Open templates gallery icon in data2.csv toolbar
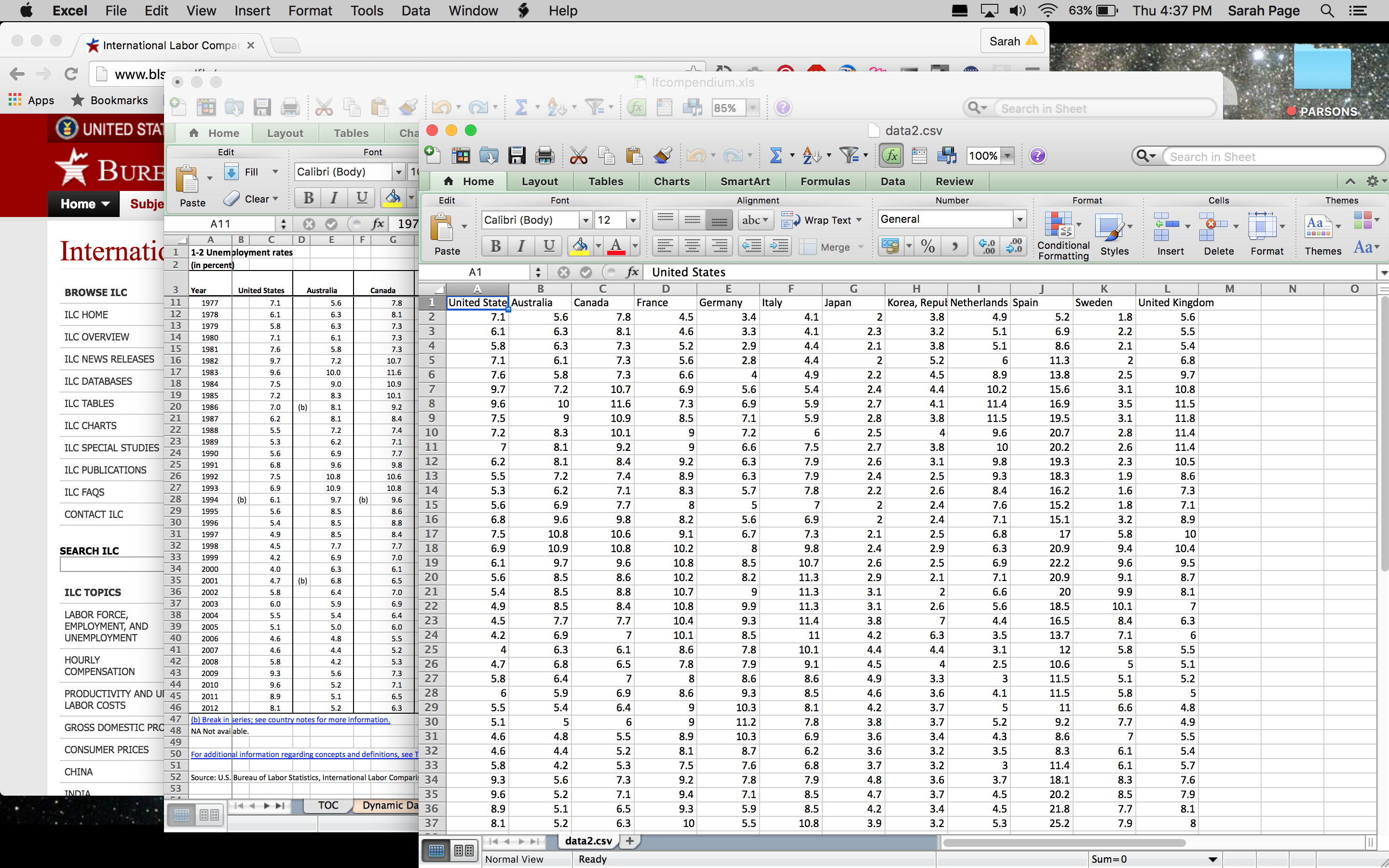The height and width of the screenshot is (868, 1389). coord(461,155)
